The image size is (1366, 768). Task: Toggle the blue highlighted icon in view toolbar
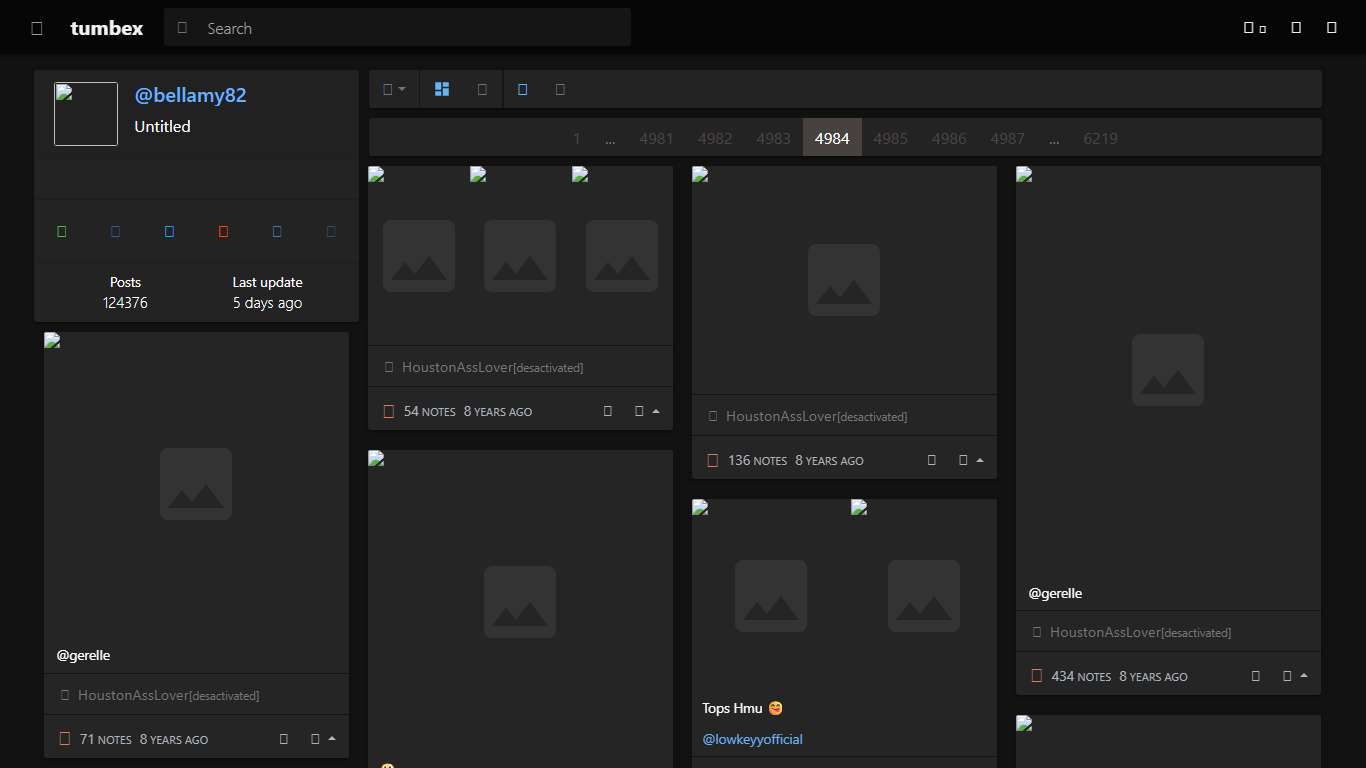[522, 89]
